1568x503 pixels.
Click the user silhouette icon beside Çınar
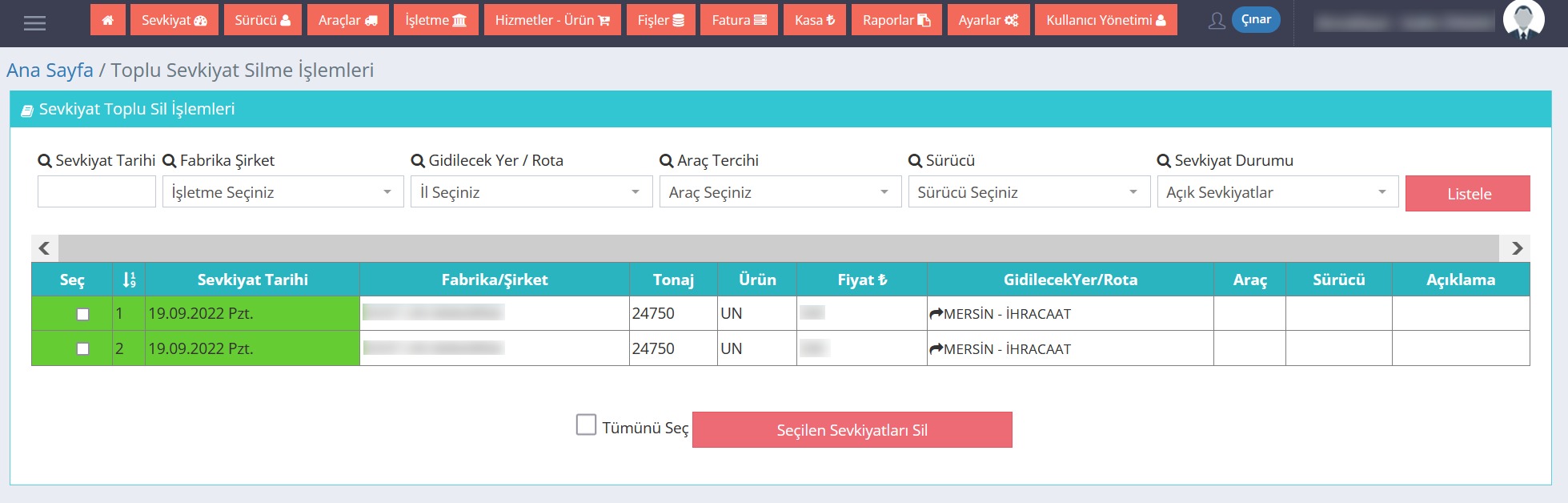pyautogui.click(x=1217, y=21)
